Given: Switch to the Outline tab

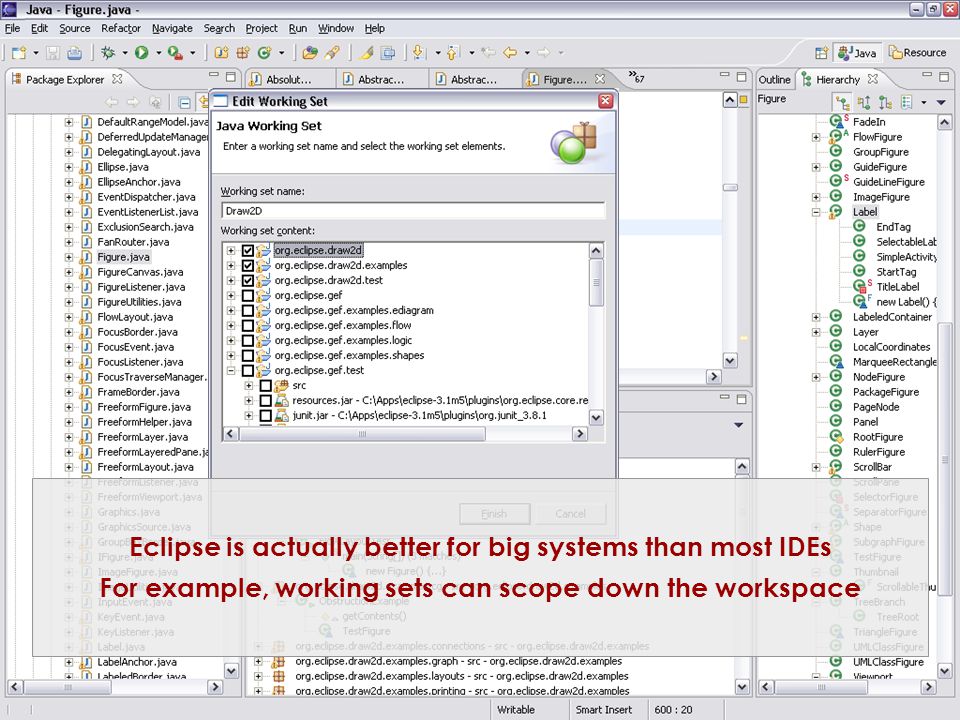Looking at the screenshot, I should (774, 80).
